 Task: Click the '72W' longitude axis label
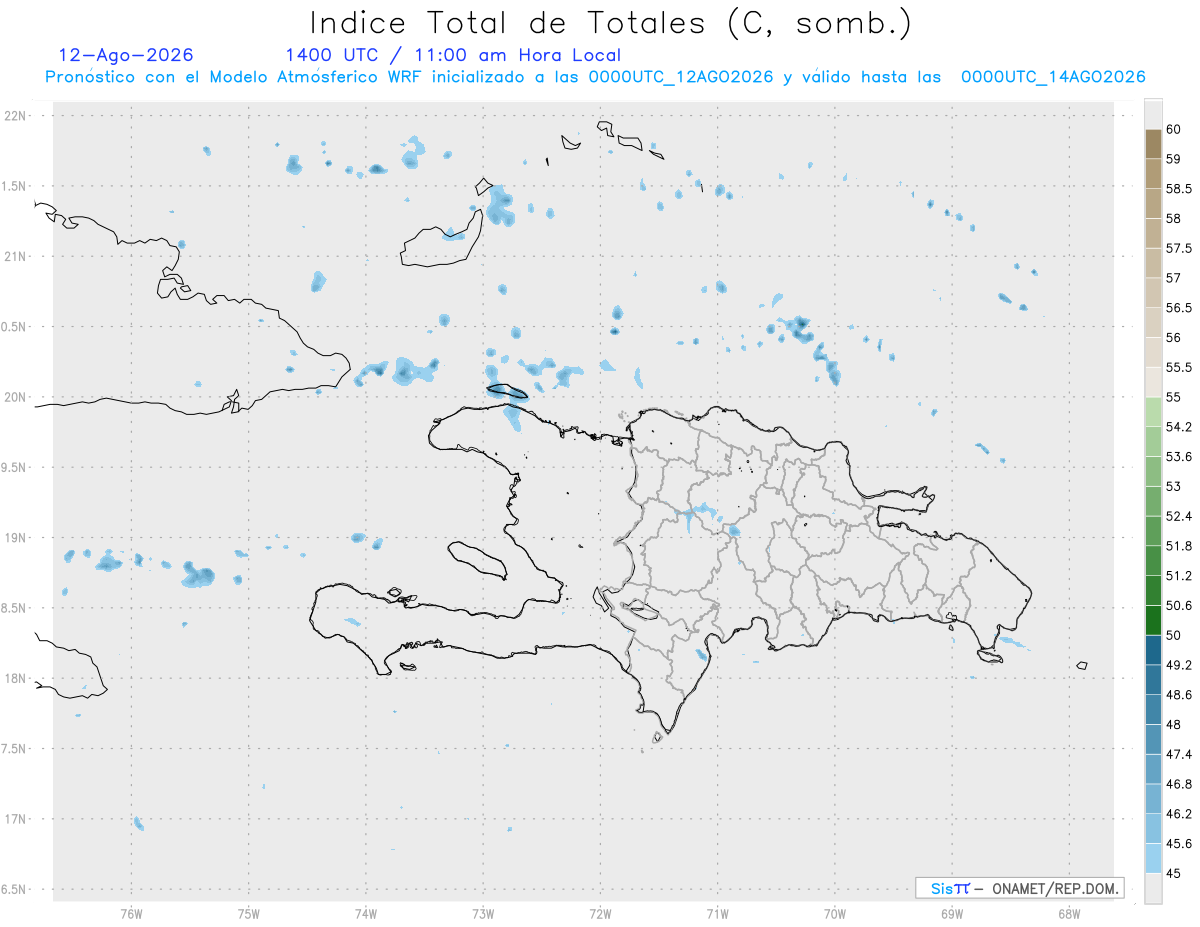(x=600, y=914)
